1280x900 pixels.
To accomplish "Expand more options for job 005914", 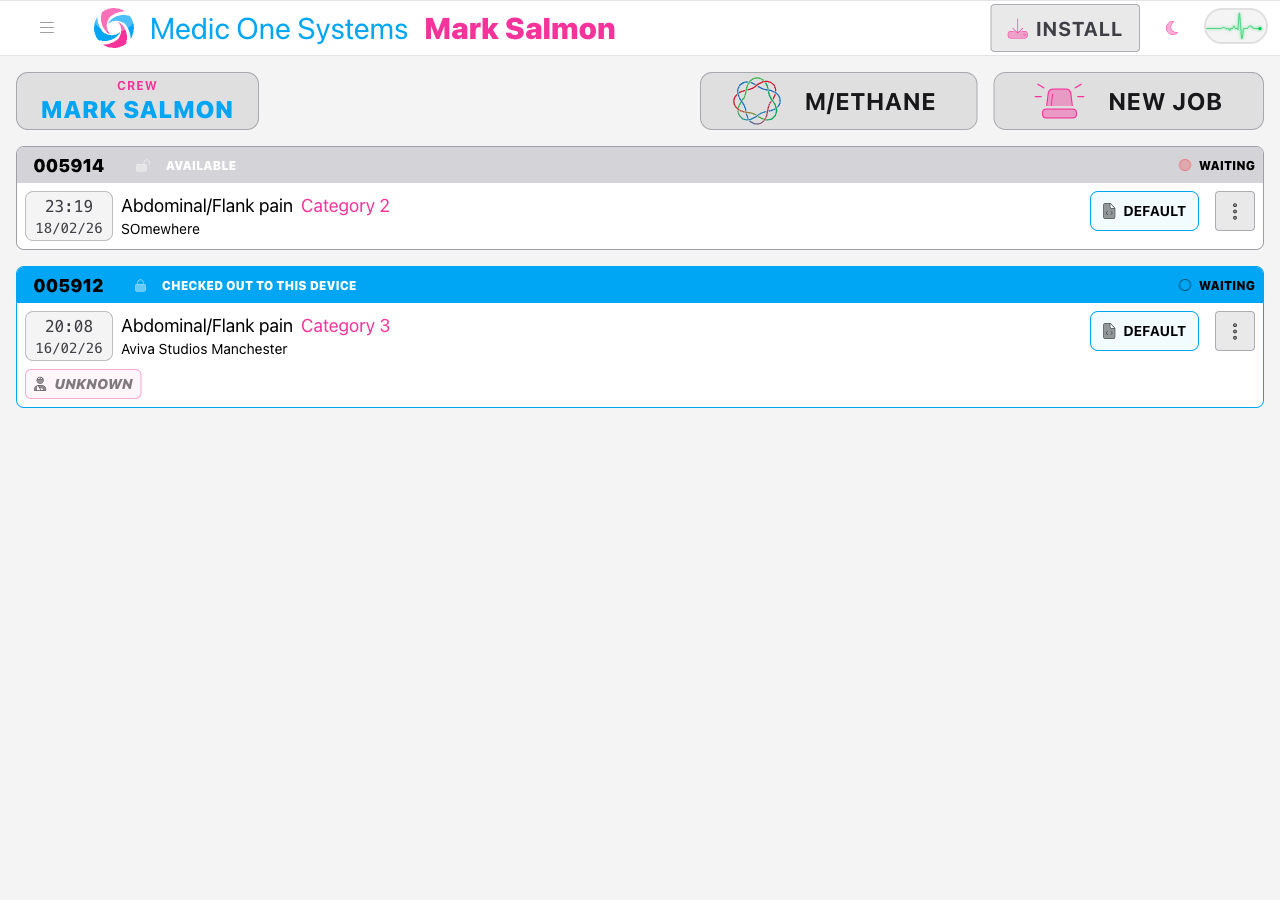I will (x=1235, y=211).
